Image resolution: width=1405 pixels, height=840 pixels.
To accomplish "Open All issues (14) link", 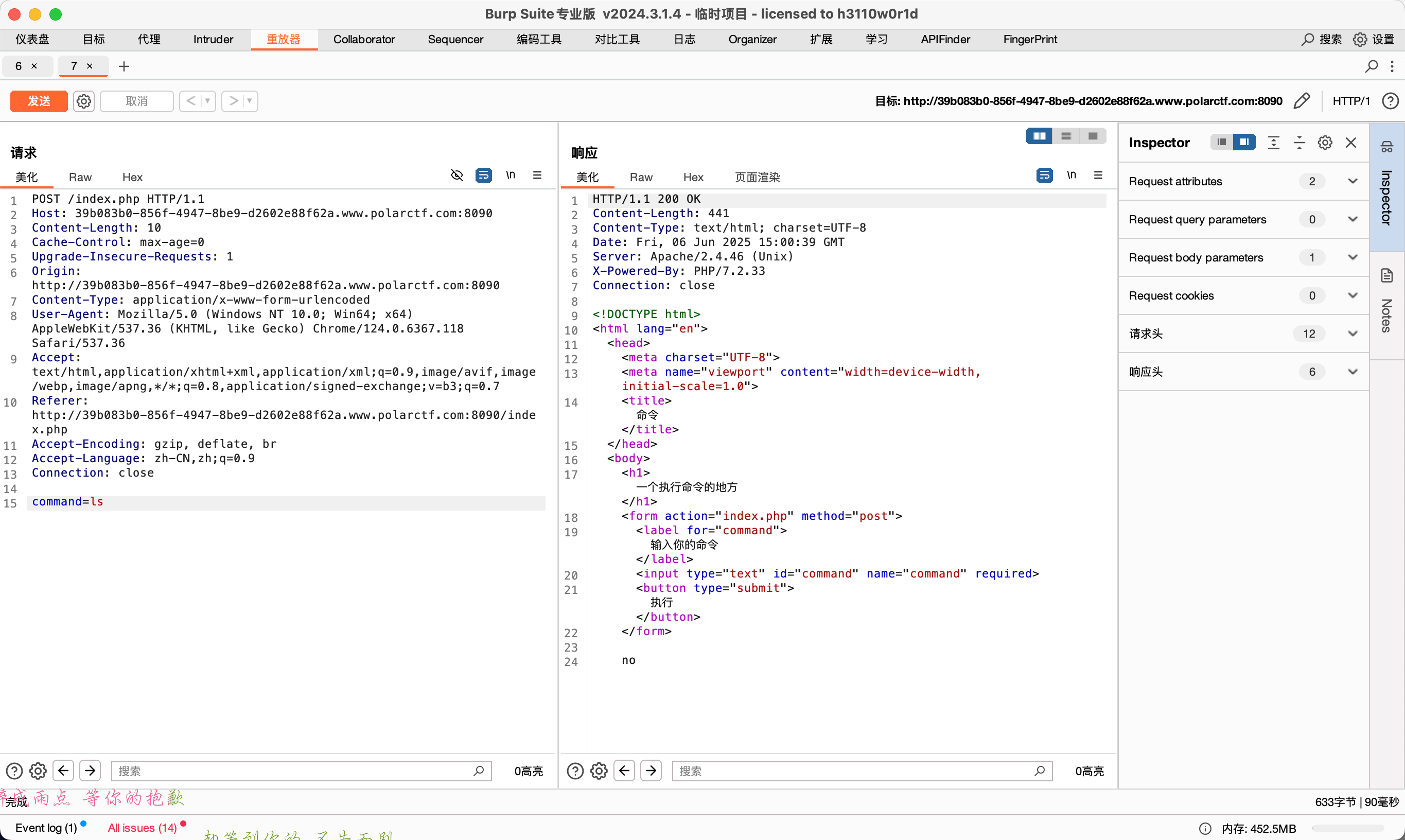I will pyautogui.click(x=142, y=828).
